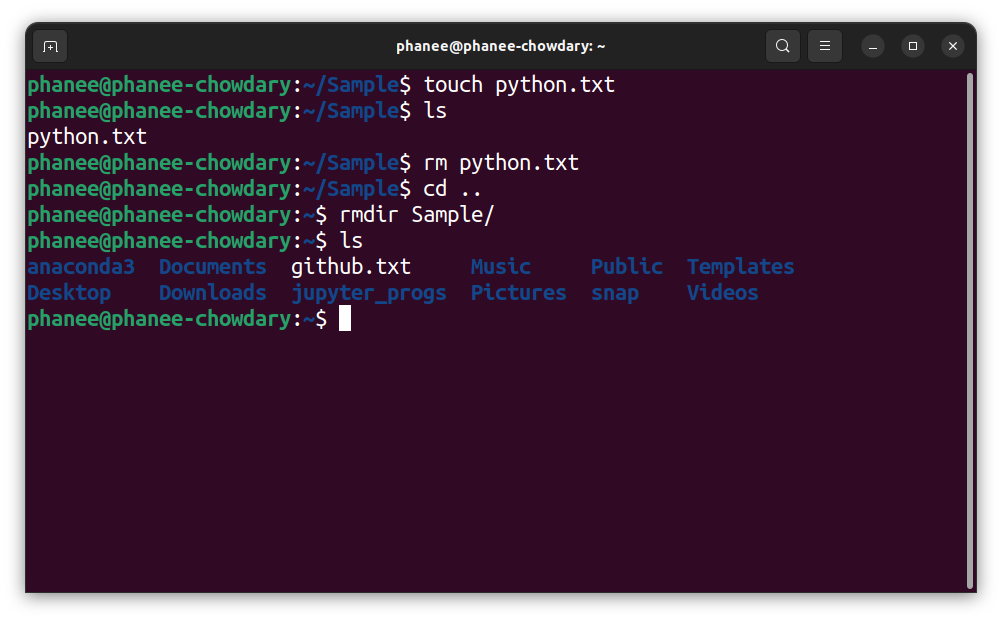Minimize the terminal window
The height and width of the screenshot is (621, 1002).
(873, 46)
